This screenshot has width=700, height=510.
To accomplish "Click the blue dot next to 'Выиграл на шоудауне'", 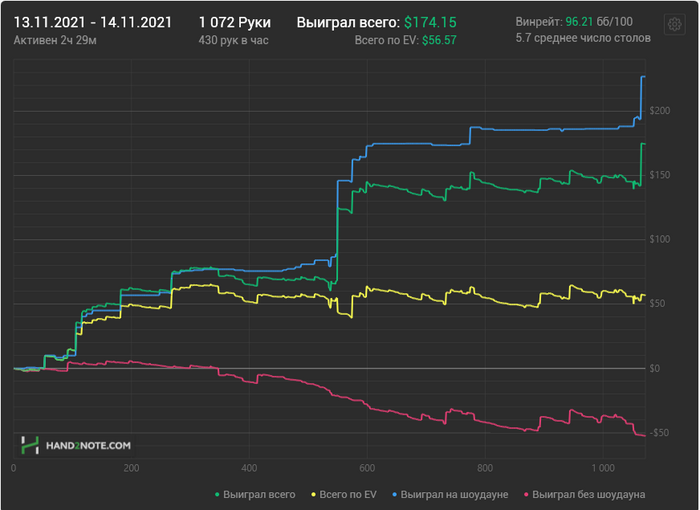I will coord(395,495).
